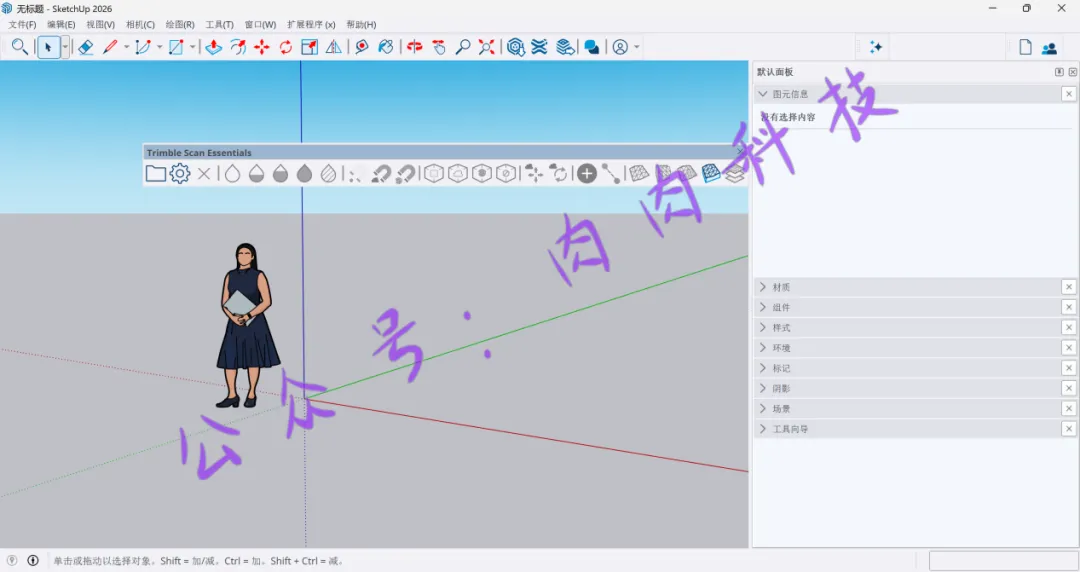Click the measurements input box
The height and width of the screenshot is (572, 1080).
coord(1003,560)
